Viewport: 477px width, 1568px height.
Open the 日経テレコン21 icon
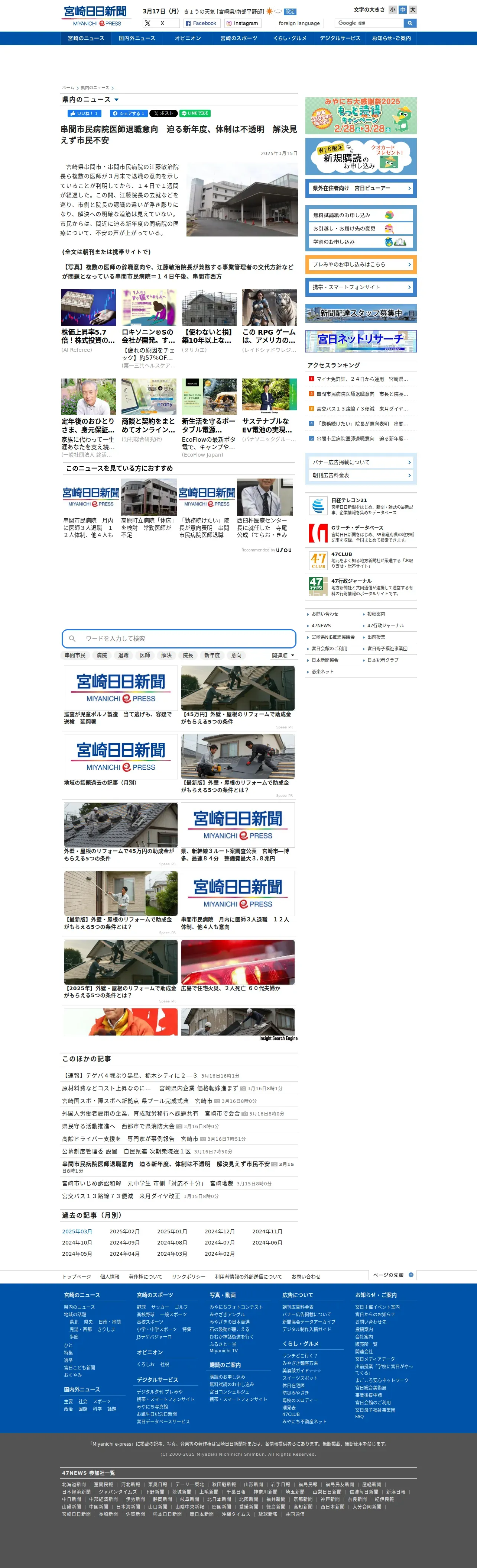[x=318, y=506]
